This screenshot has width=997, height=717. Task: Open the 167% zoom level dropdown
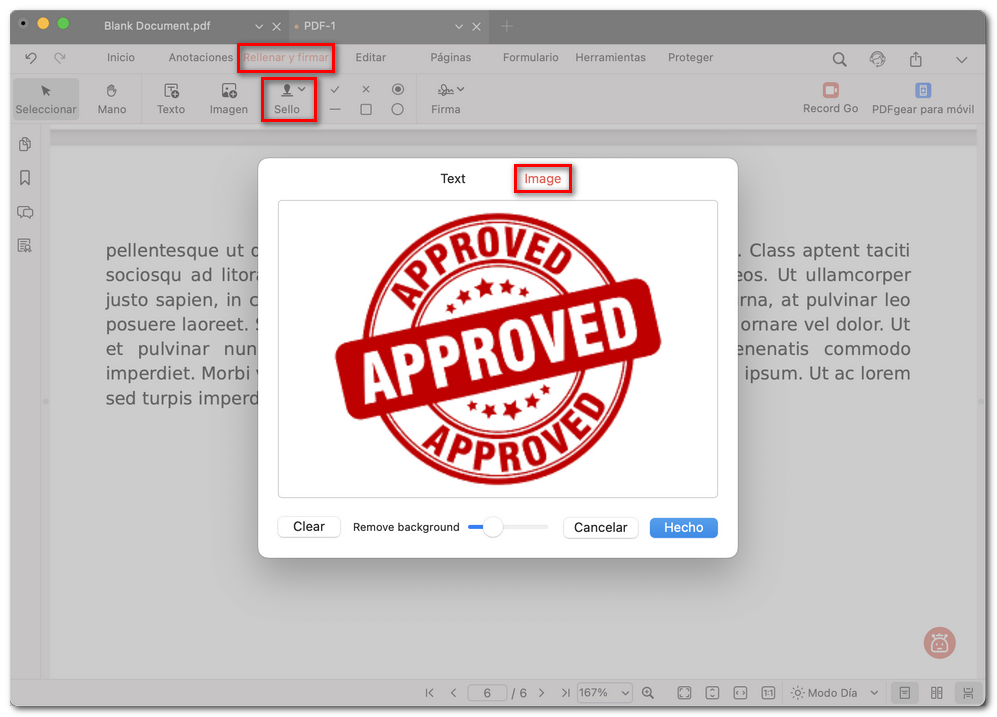coord(605,693)
